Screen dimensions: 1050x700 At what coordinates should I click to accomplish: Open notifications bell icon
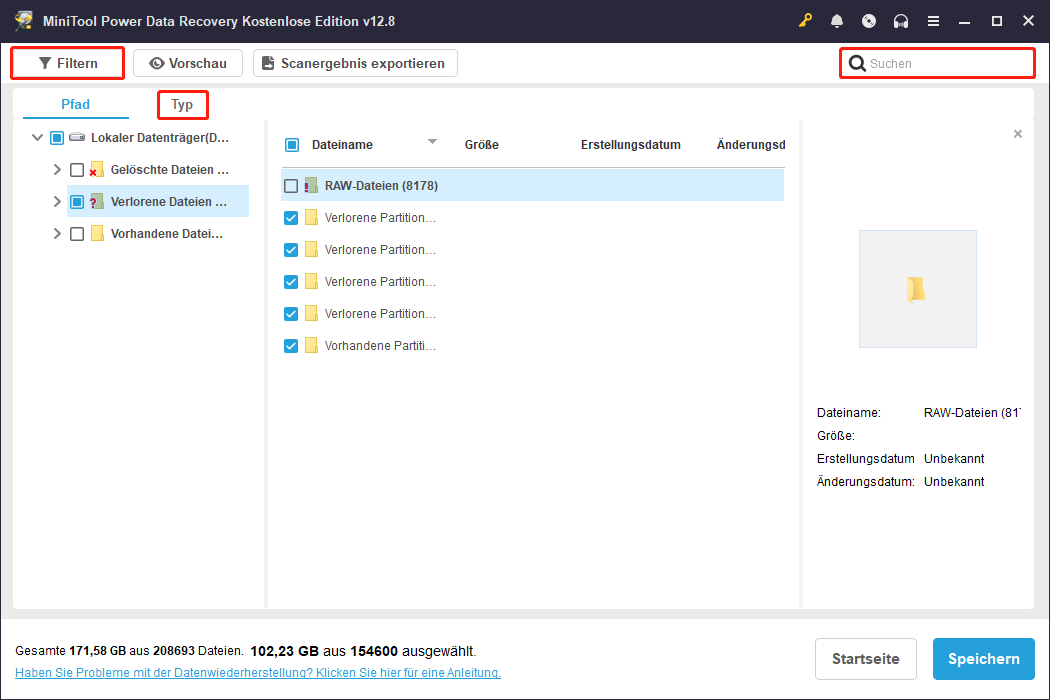[837, 21]
